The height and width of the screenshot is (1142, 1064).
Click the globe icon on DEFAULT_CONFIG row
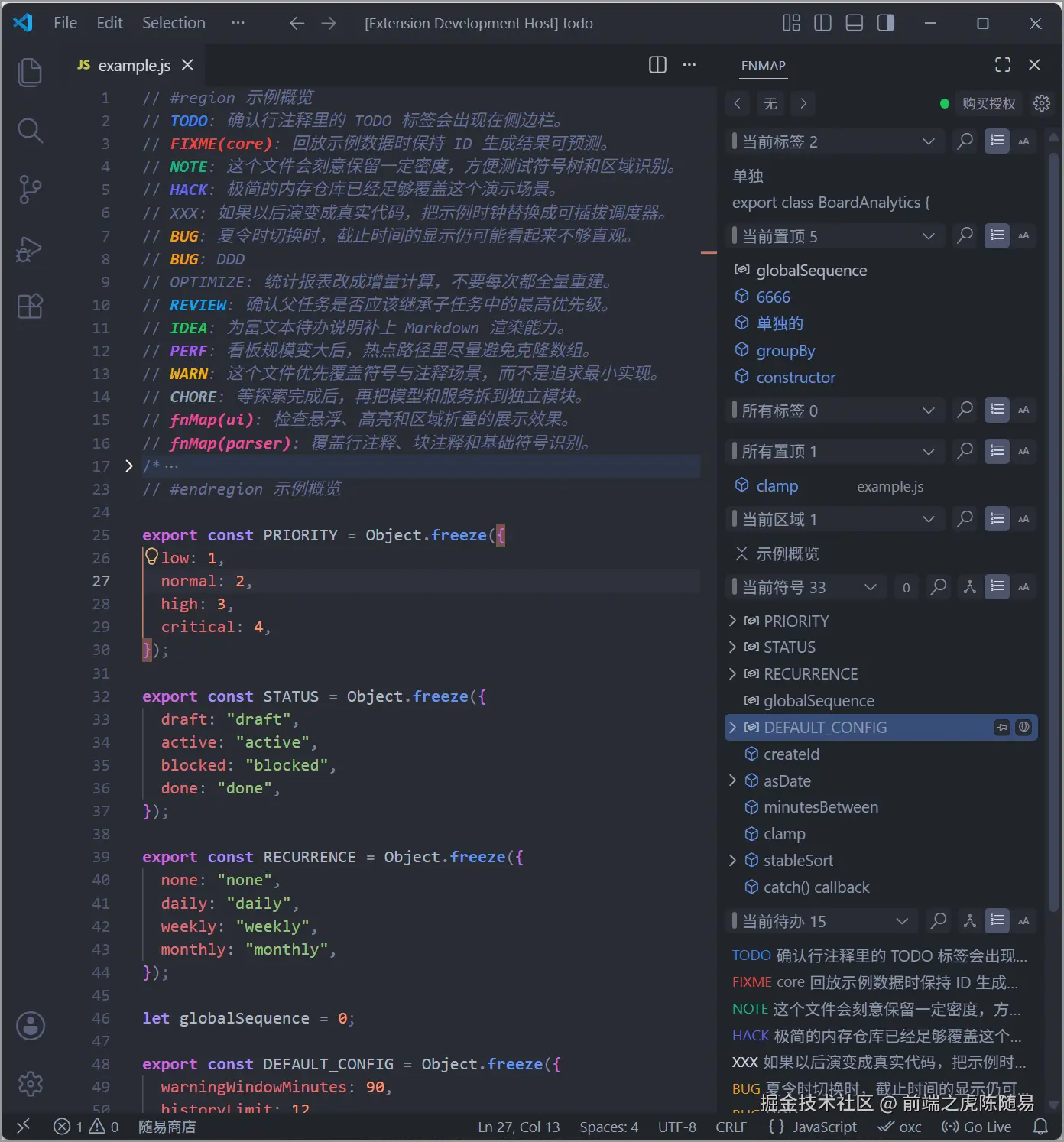(1024, 728)
